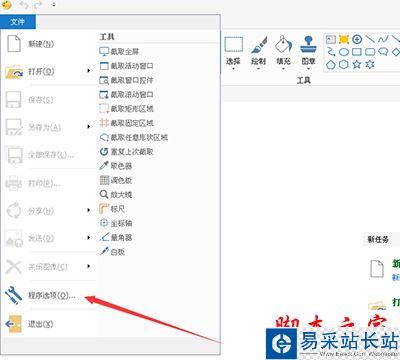The image size is (400, 360).
Task: Click the PicPick app icon
Action: tap(6, 5)
